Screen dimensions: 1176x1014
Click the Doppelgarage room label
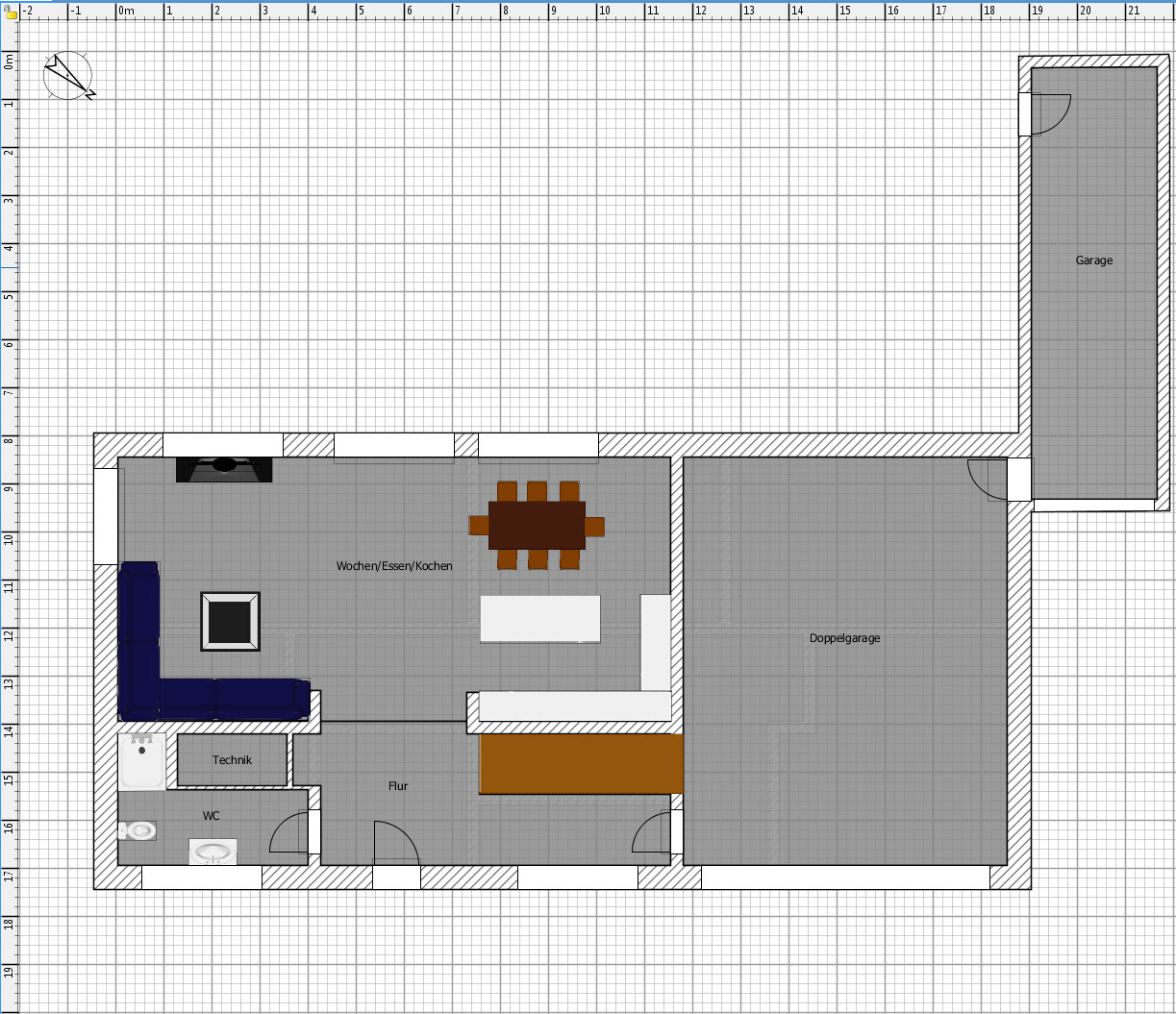844,638
